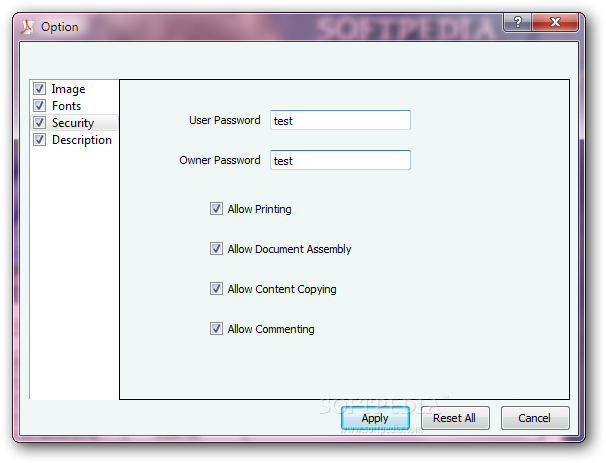Viewport: 606px width, 463px height.
Task: Toggle the Description category checkbox
Action: (40, 140)
